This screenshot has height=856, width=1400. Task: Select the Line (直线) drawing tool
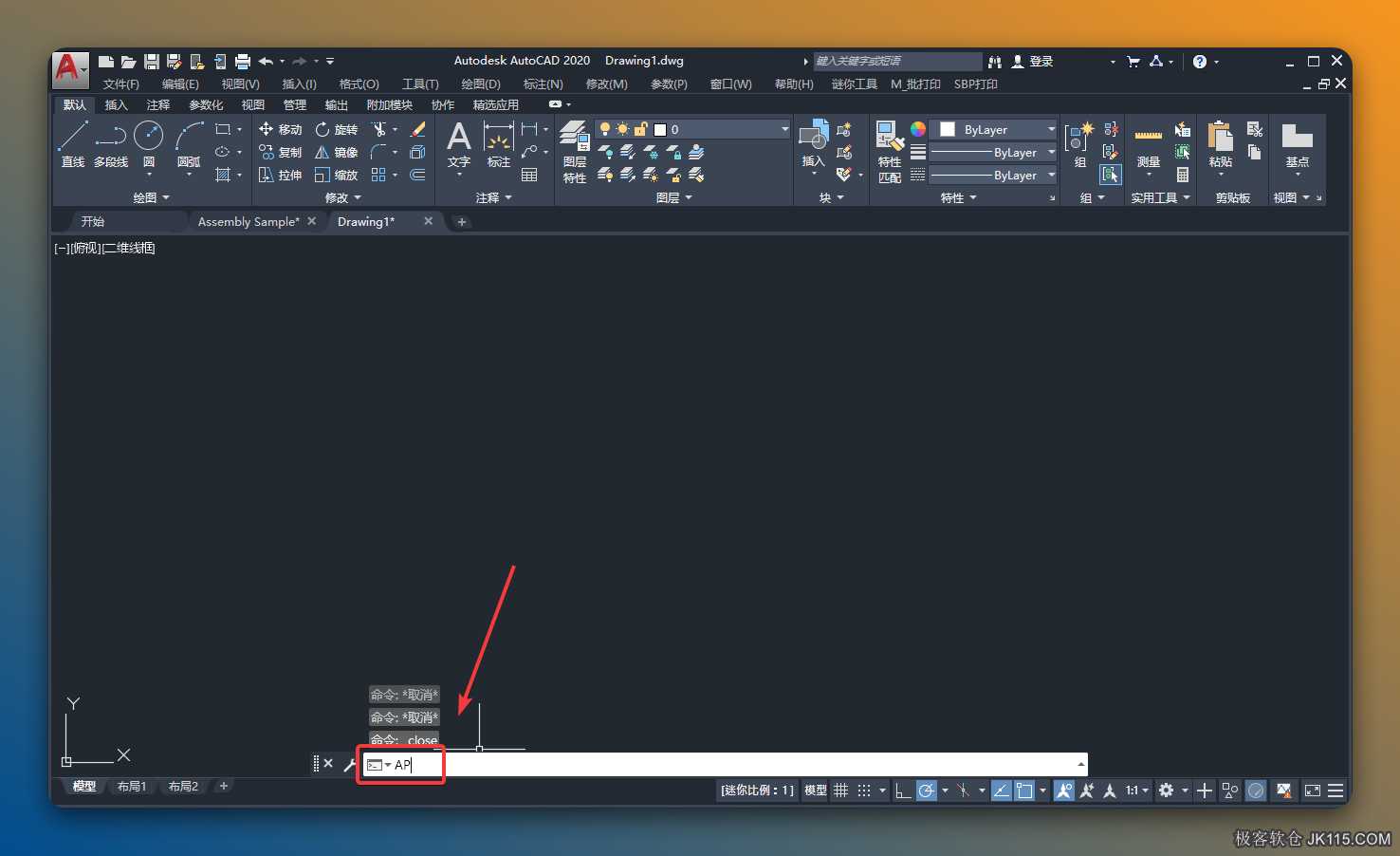point(73,144)
